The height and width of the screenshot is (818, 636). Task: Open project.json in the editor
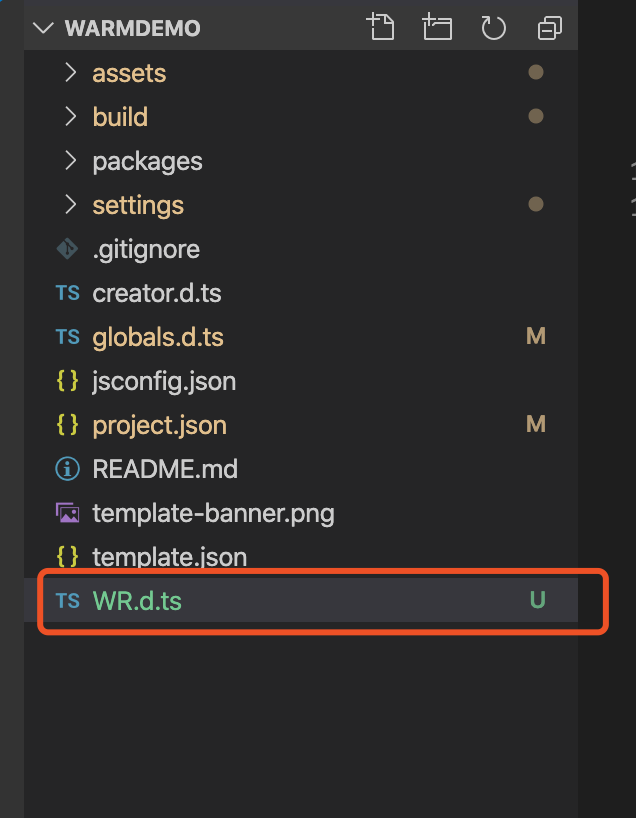(x=159, y=425)
